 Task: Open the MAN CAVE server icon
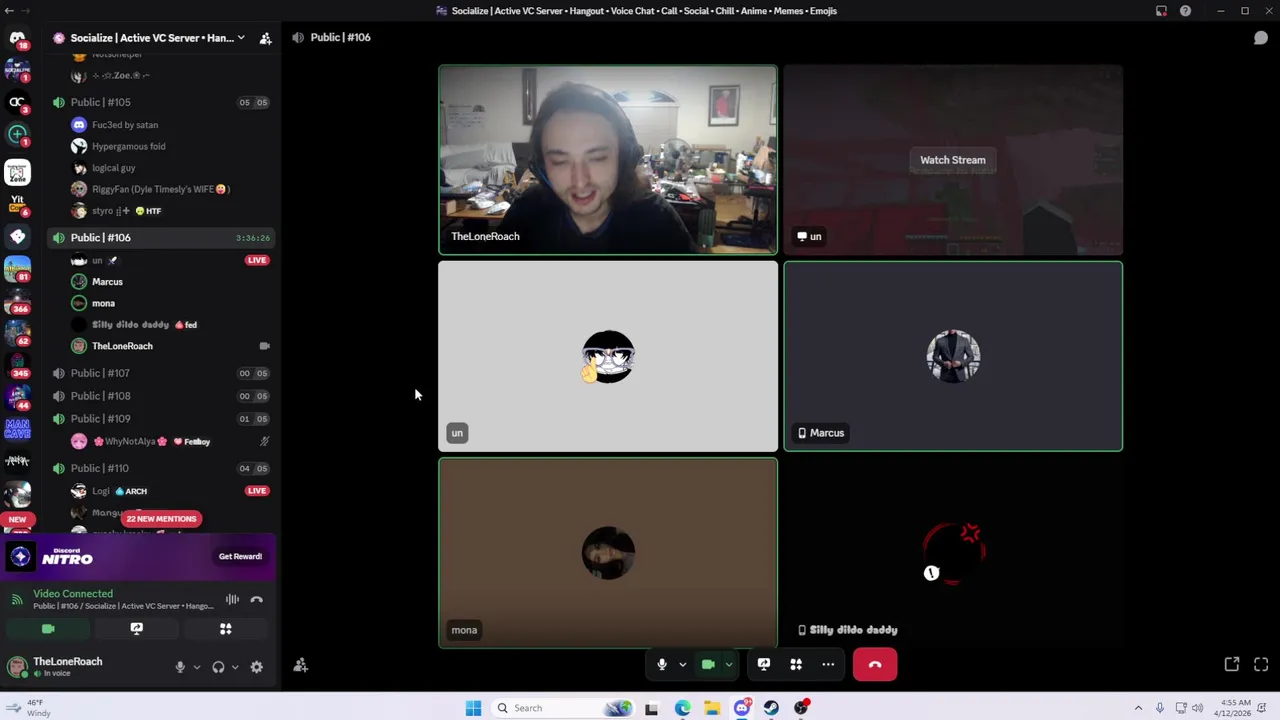[x=17, y=429]
